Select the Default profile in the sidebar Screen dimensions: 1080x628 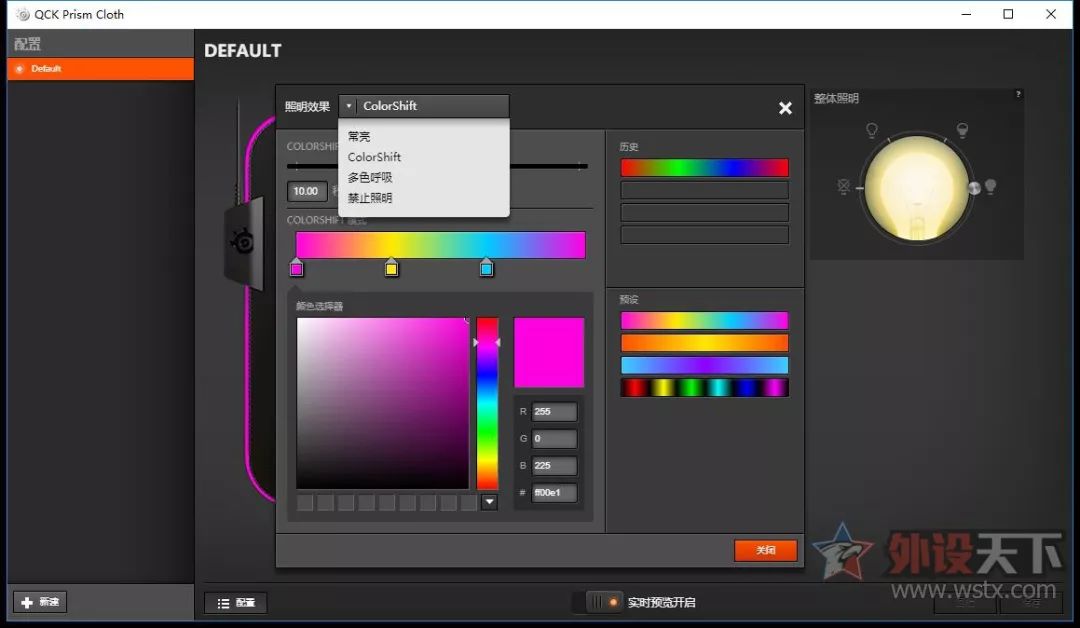tap(101, 69)
